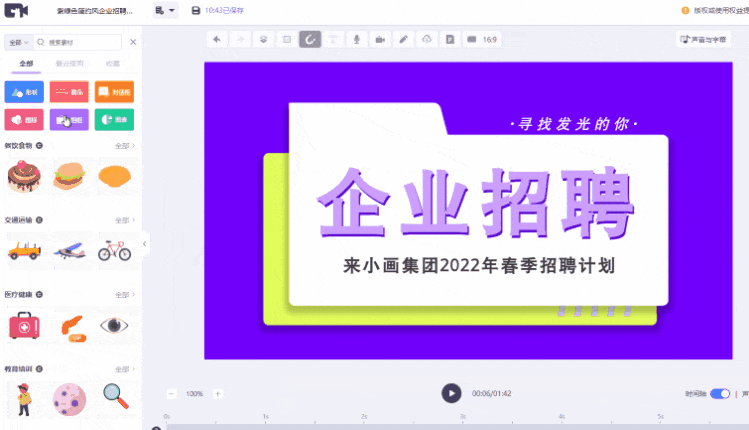749x430 pixels.
Task: Zoom in with the plus button
Action: pyautogui.click(x=218, y=394)
